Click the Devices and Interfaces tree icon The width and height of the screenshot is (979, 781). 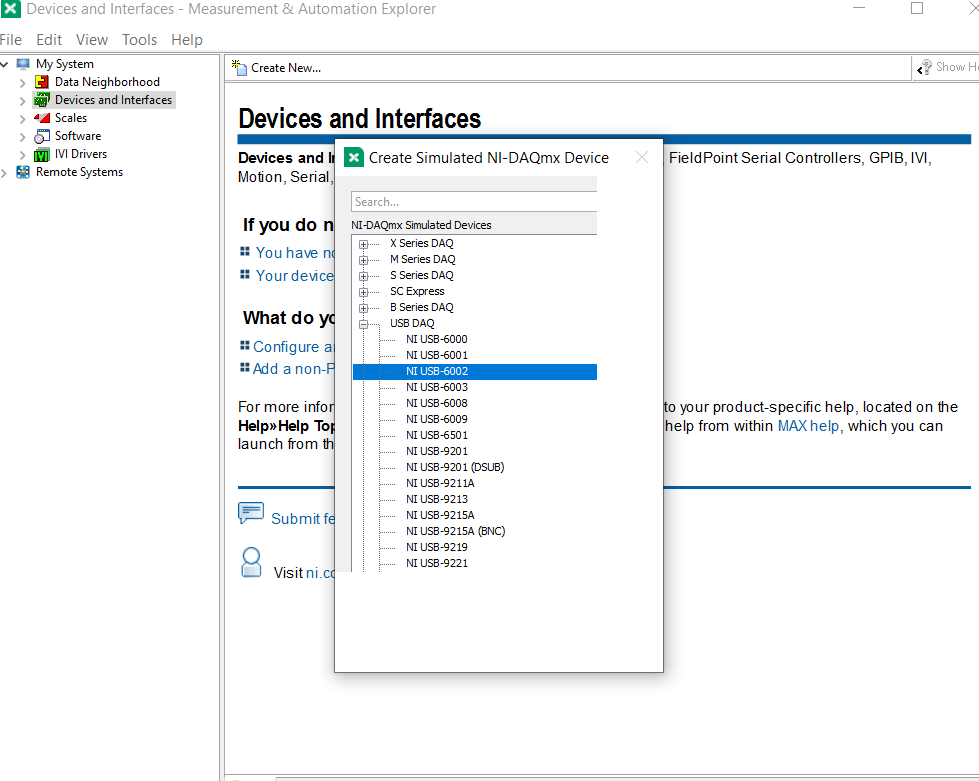[42, 100]
